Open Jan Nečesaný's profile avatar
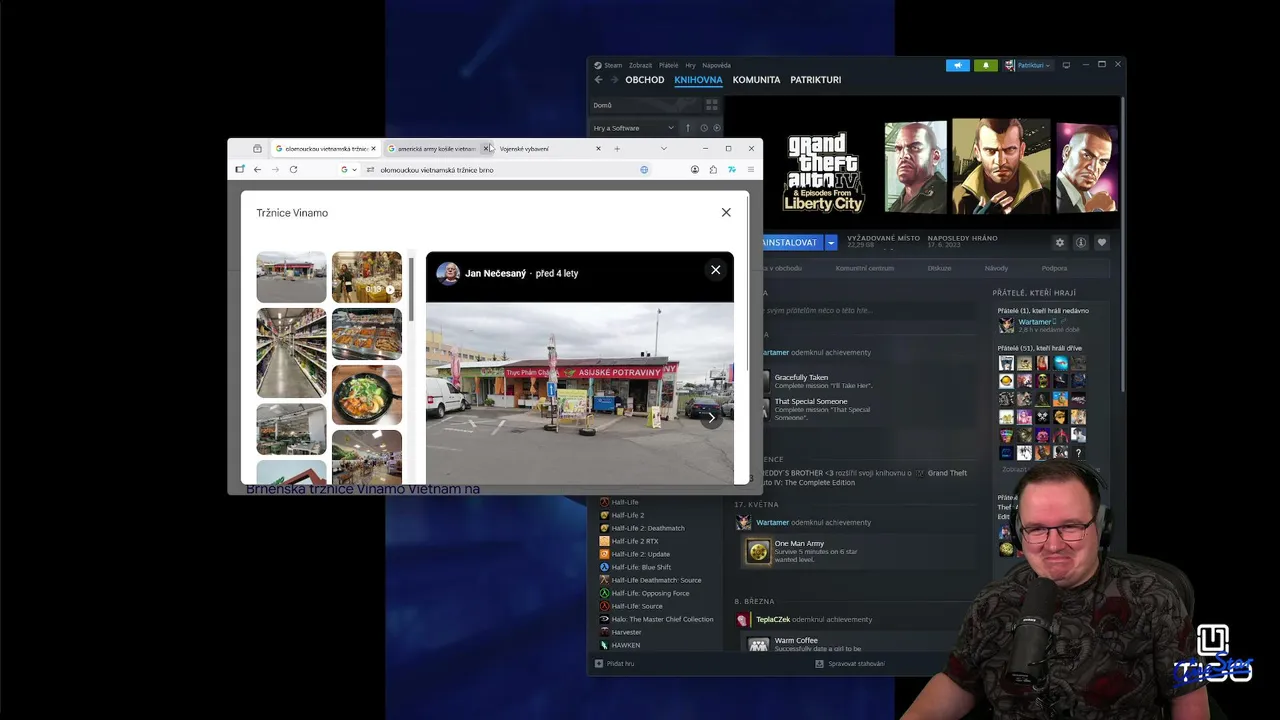Image resolution: width=1280 pixels, height=720 pixels. (448, 273)
